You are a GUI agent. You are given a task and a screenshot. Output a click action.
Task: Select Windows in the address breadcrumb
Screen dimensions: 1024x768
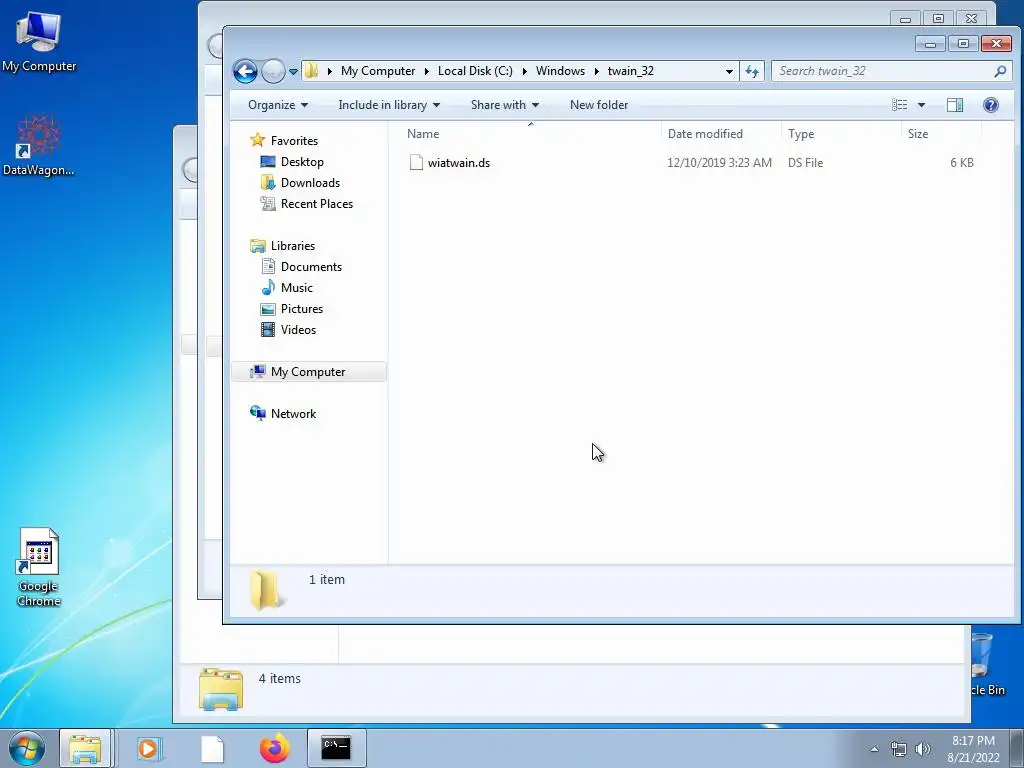tap(560, 71)
